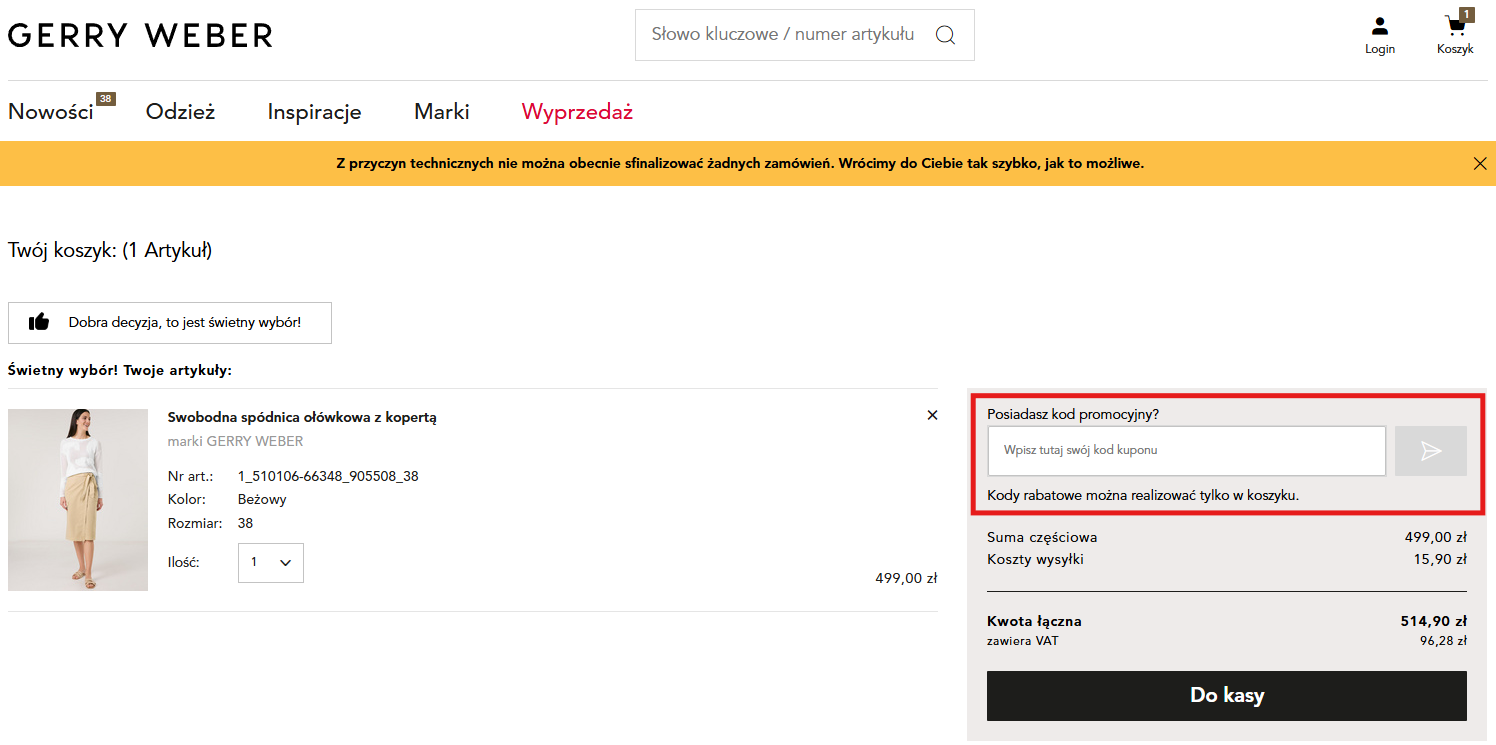Viewport: 1496px width, 745px height.
Task: Open the skirt product thumbnail
Action: (78, 500)
